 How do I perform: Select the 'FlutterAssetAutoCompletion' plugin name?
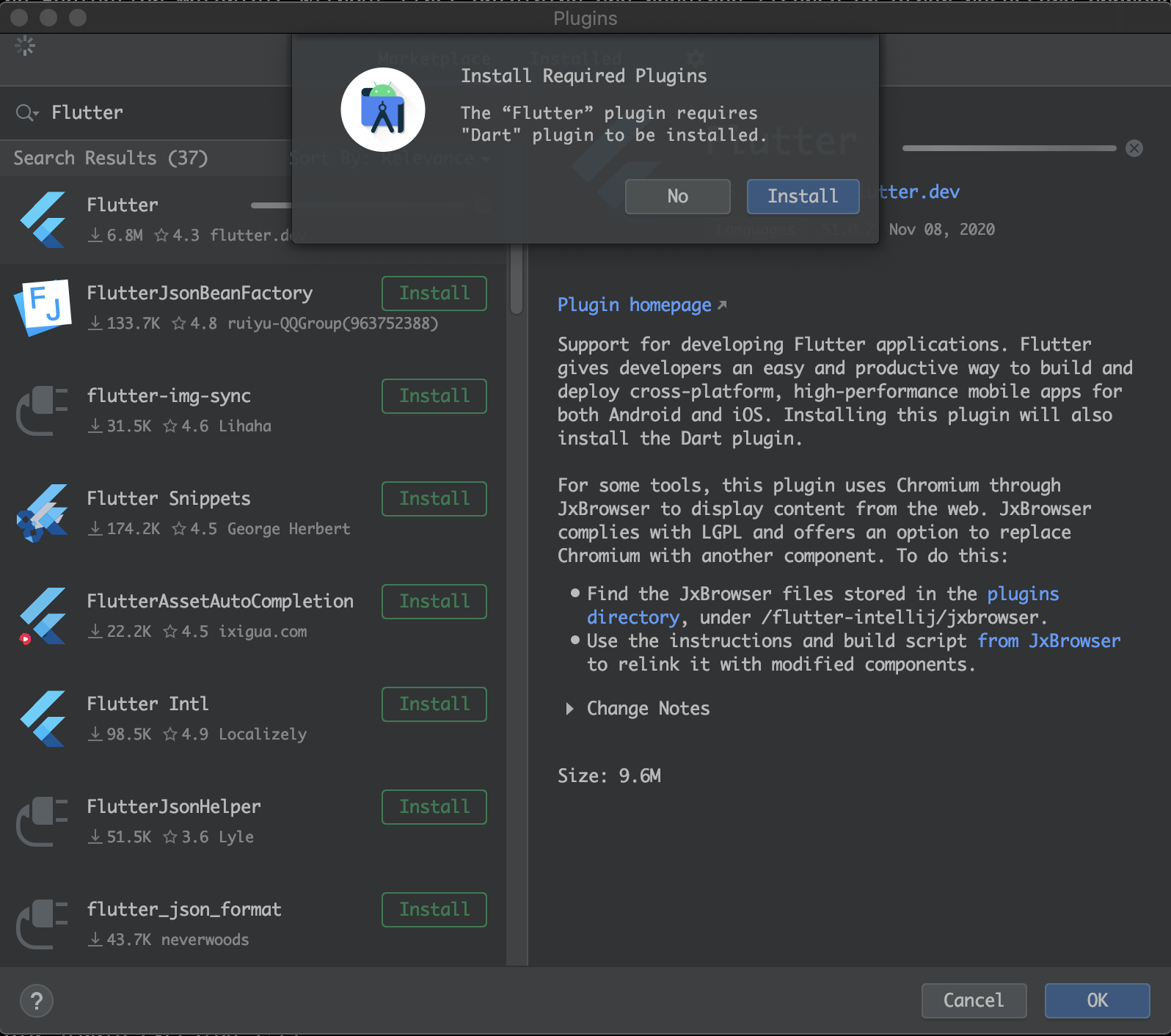pyautogui.click(x=220, y=602)
